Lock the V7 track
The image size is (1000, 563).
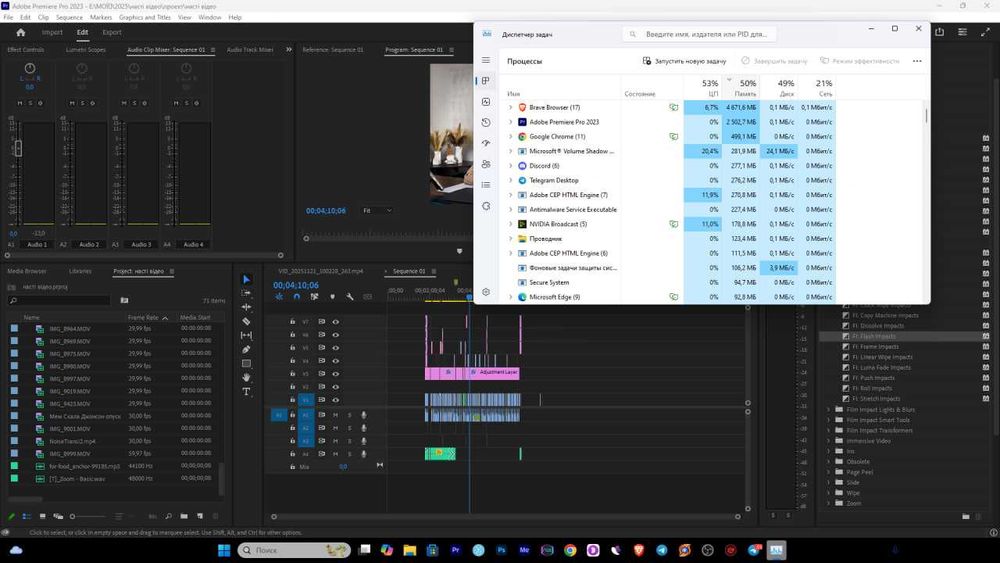tap(293, 322)
